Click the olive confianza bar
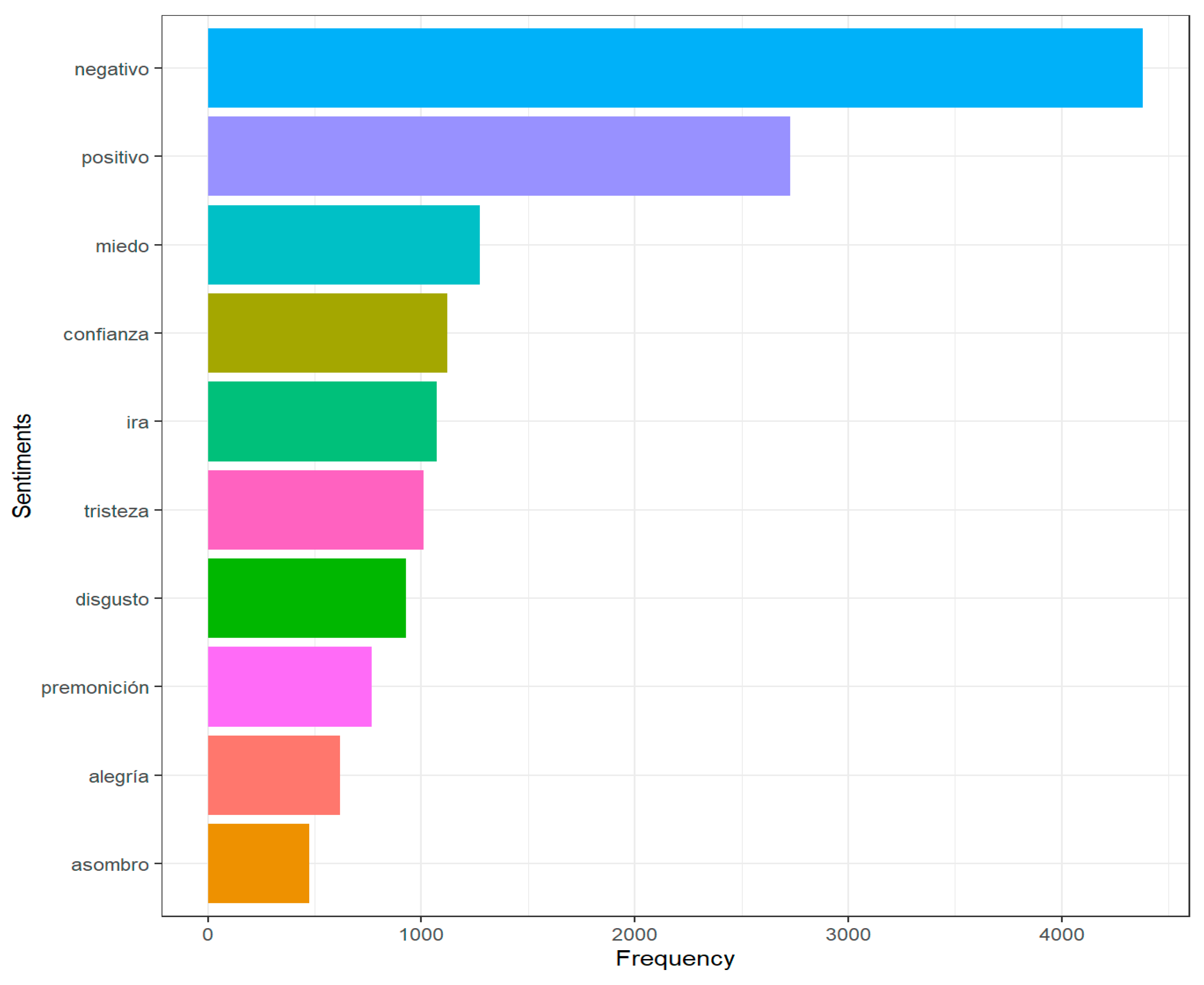The image size is (1204, 985). click(x=327, y=333)
